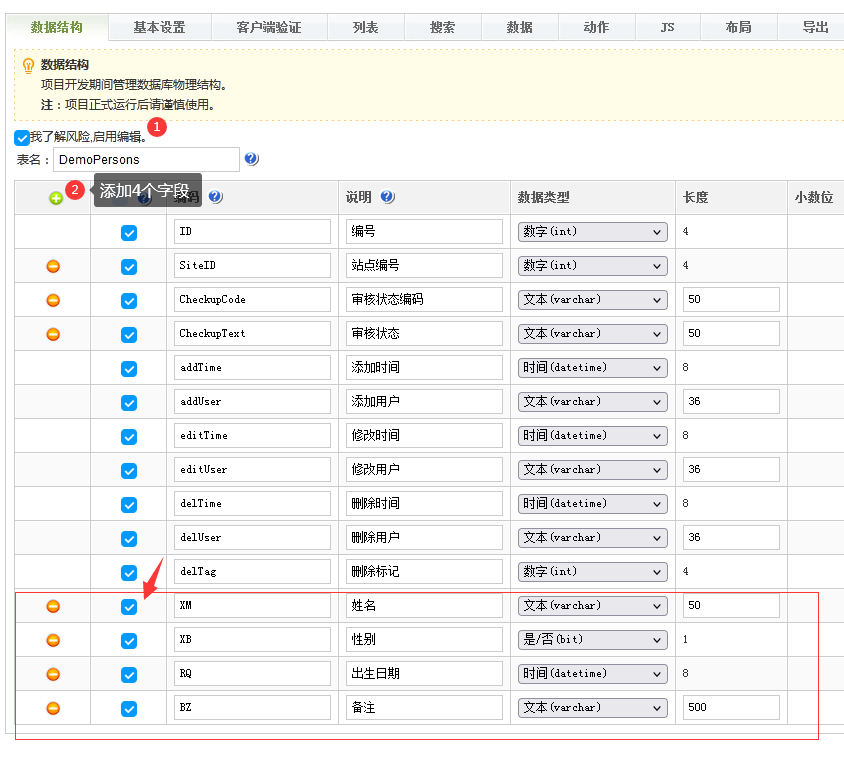Remove the SiteID field row
Image resolution: width=844 pixels, height=757 pixels.
pos(54,266)
